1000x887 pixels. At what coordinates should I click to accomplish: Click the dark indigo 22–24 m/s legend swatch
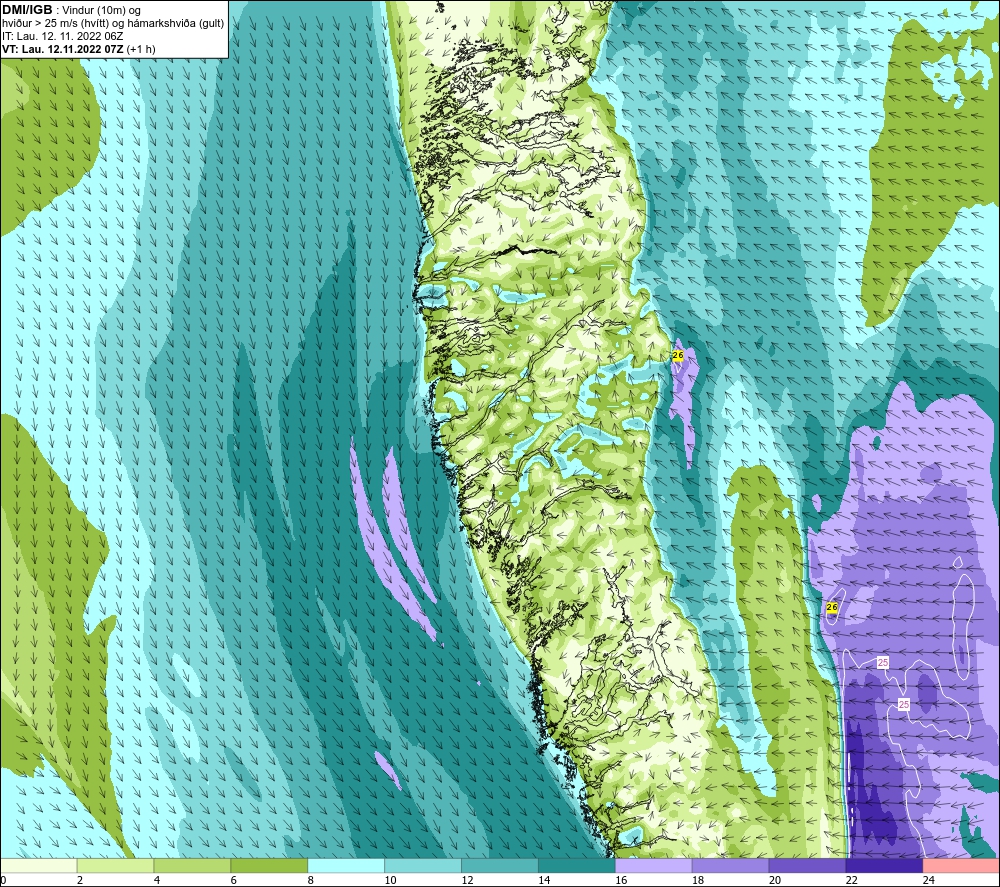tap(884, 865)
